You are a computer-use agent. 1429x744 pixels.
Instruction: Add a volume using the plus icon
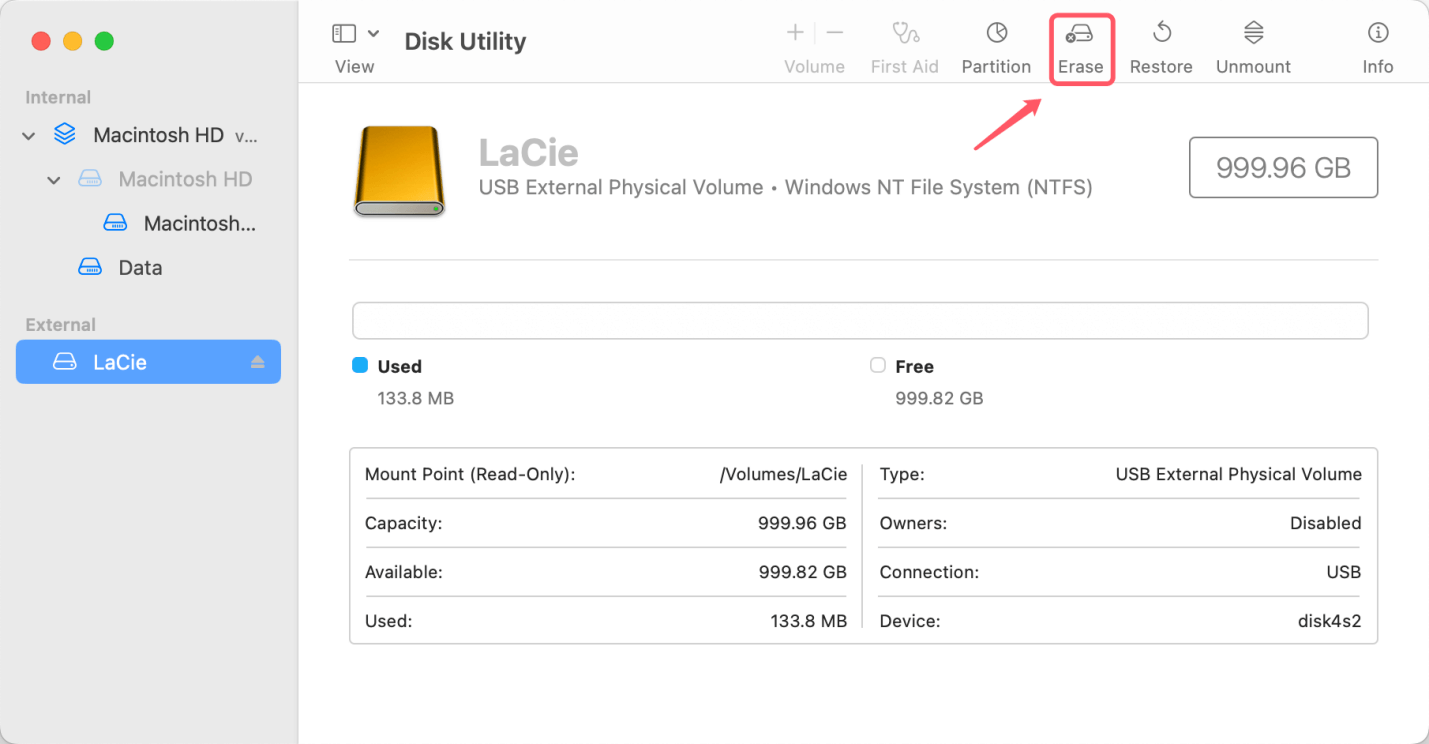pyautogui.click(x=794, y=32)
